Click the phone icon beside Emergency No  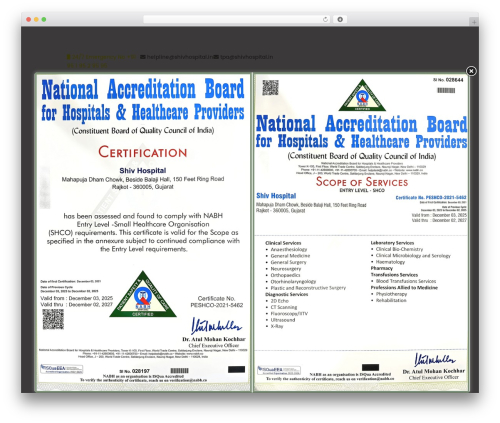[69, 57]
